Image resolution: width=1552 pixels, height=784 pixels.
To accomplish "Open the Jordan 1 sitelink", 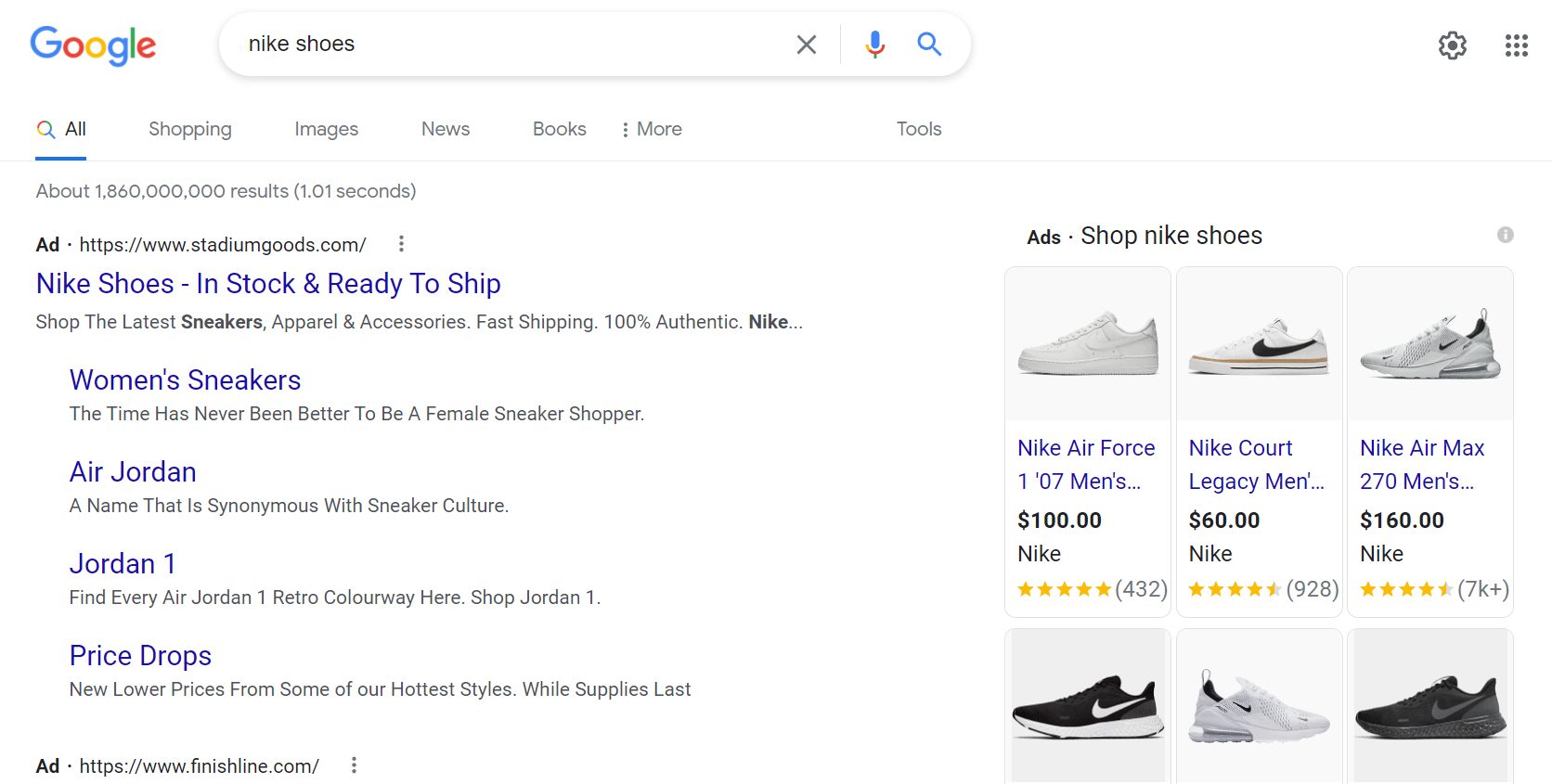I will pos(123,564).
